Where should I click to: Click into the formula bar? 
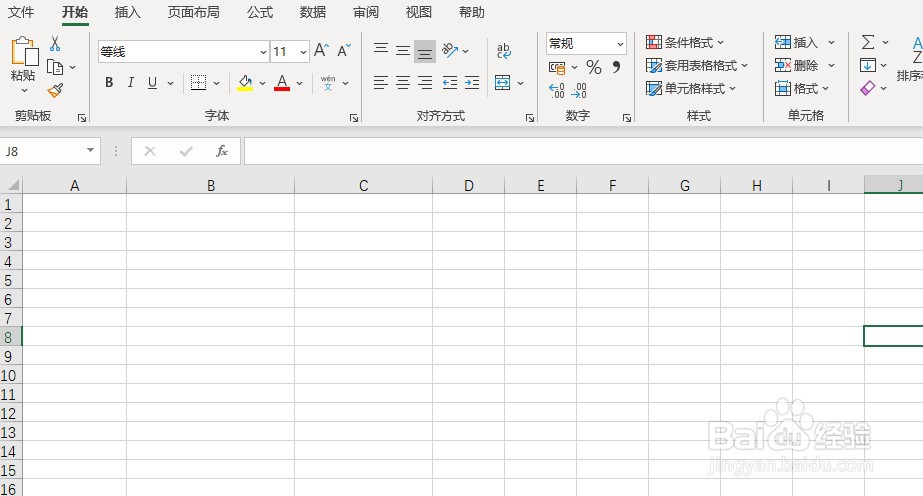click(583, 151)
